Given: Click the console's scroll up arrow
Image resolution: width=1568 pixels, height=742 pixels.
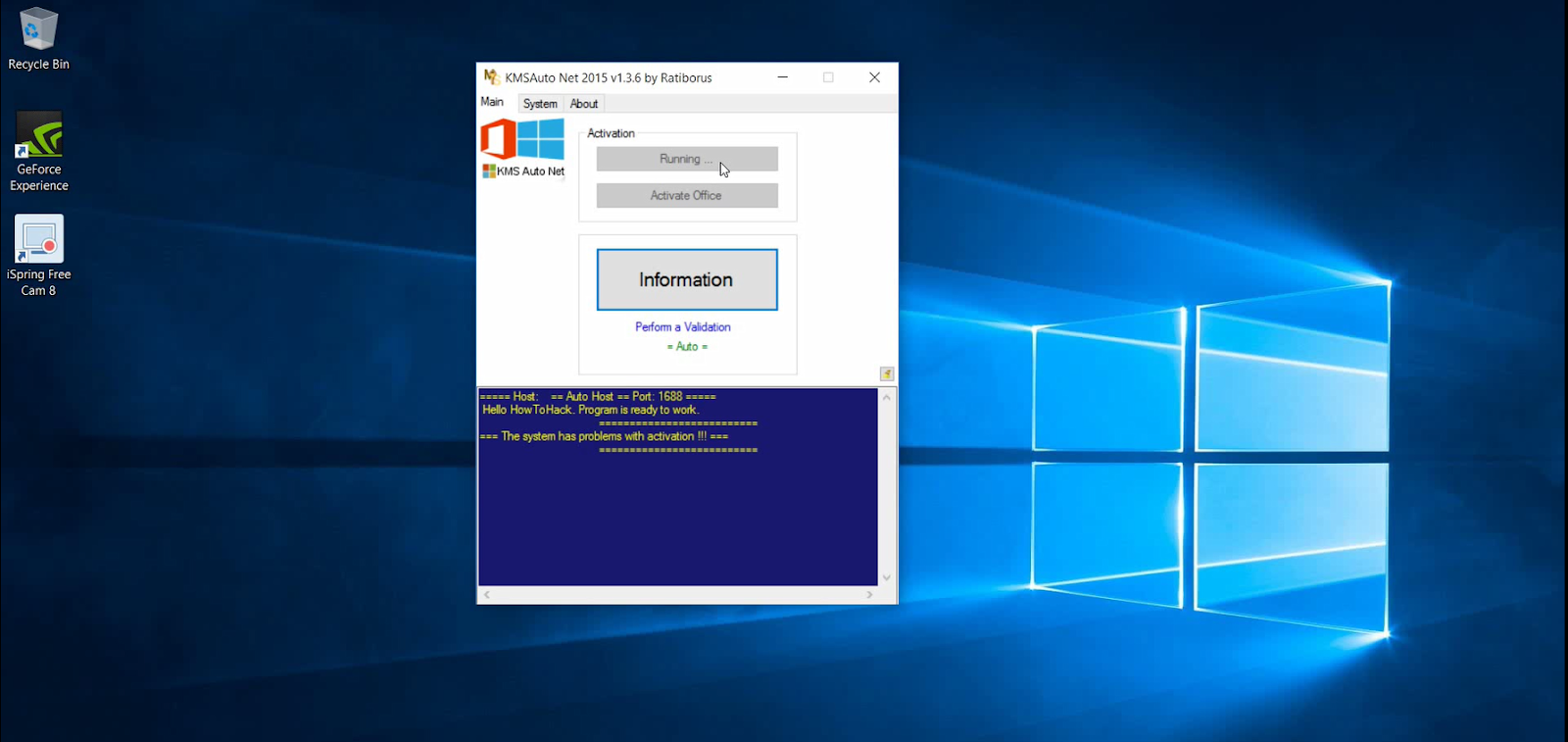Looking at the screenshot, I should click(887, 397).
